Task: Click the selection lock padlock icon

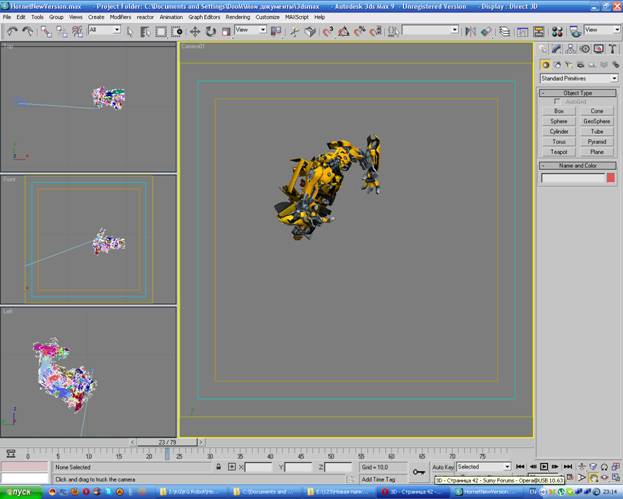Action: point(218,467)
